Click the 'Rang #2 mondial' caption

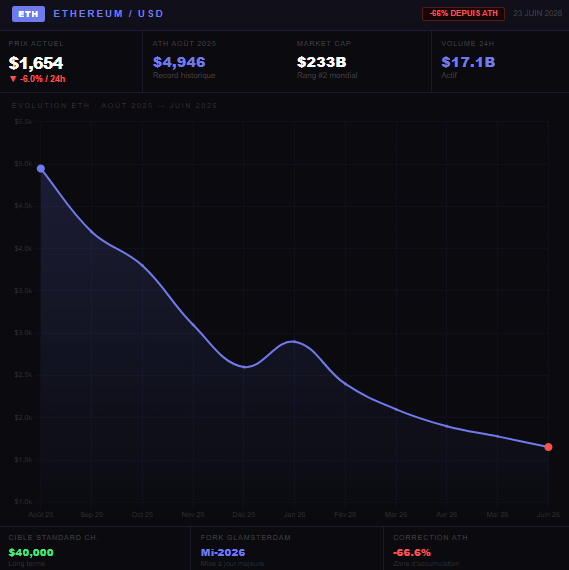tap(327, 75)
